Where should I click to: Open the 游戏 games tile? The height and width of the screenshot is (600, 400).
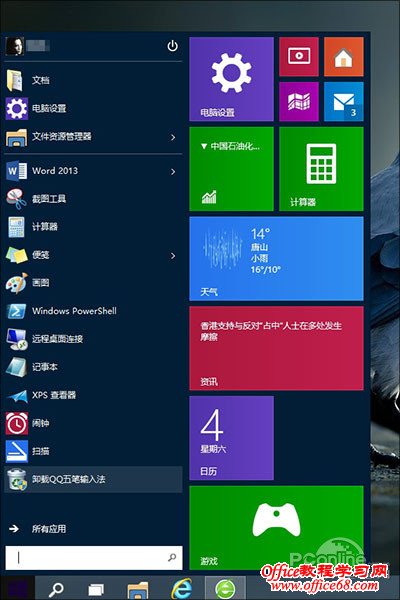[x=276, y=528]
